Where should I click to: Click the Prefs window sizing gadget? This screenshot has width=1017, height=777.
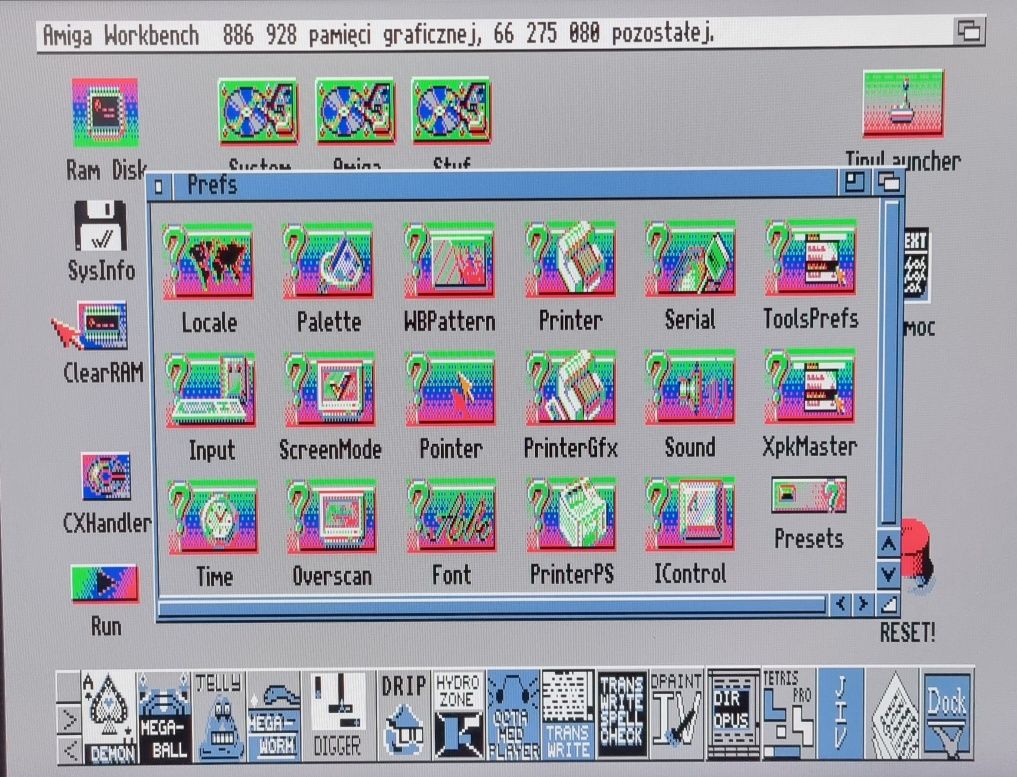coord(889,604)
